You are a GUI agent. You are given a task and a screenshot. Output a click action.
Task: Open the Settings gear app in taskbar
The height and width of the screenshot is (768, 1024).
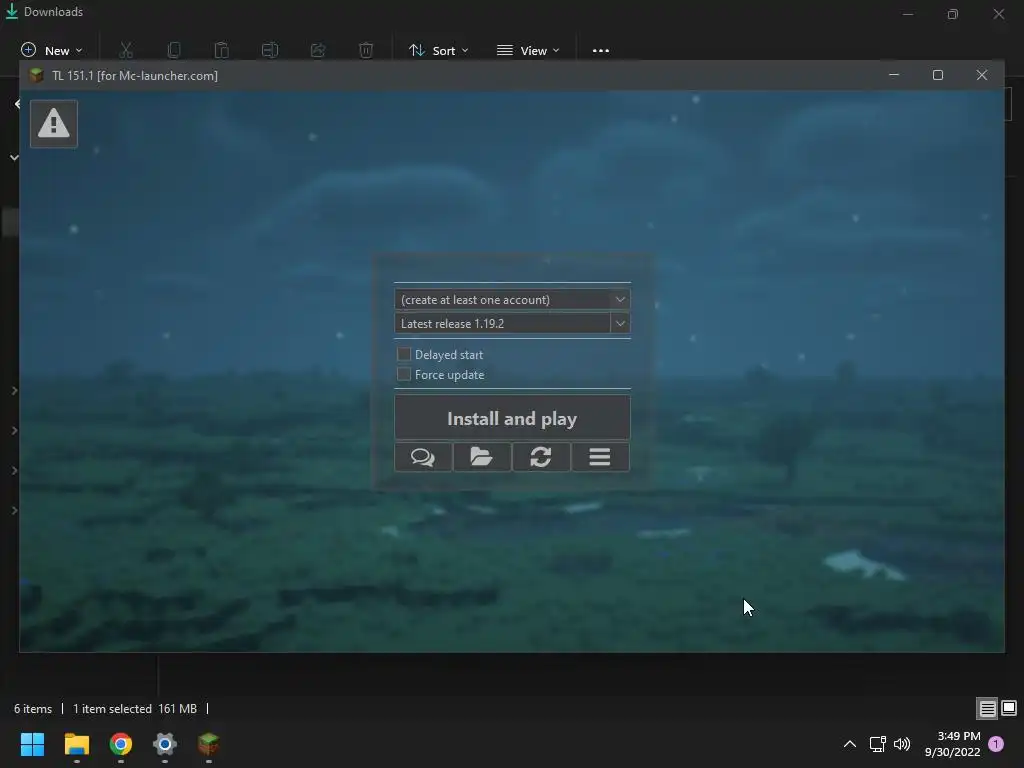point(165,744)
